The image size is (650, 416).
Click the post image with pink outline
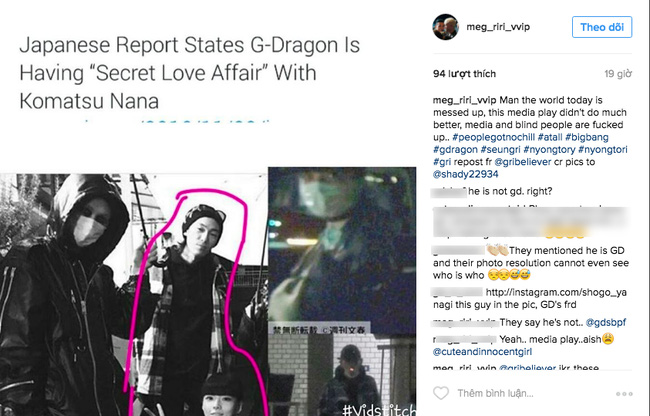click(x=208, y=291)
